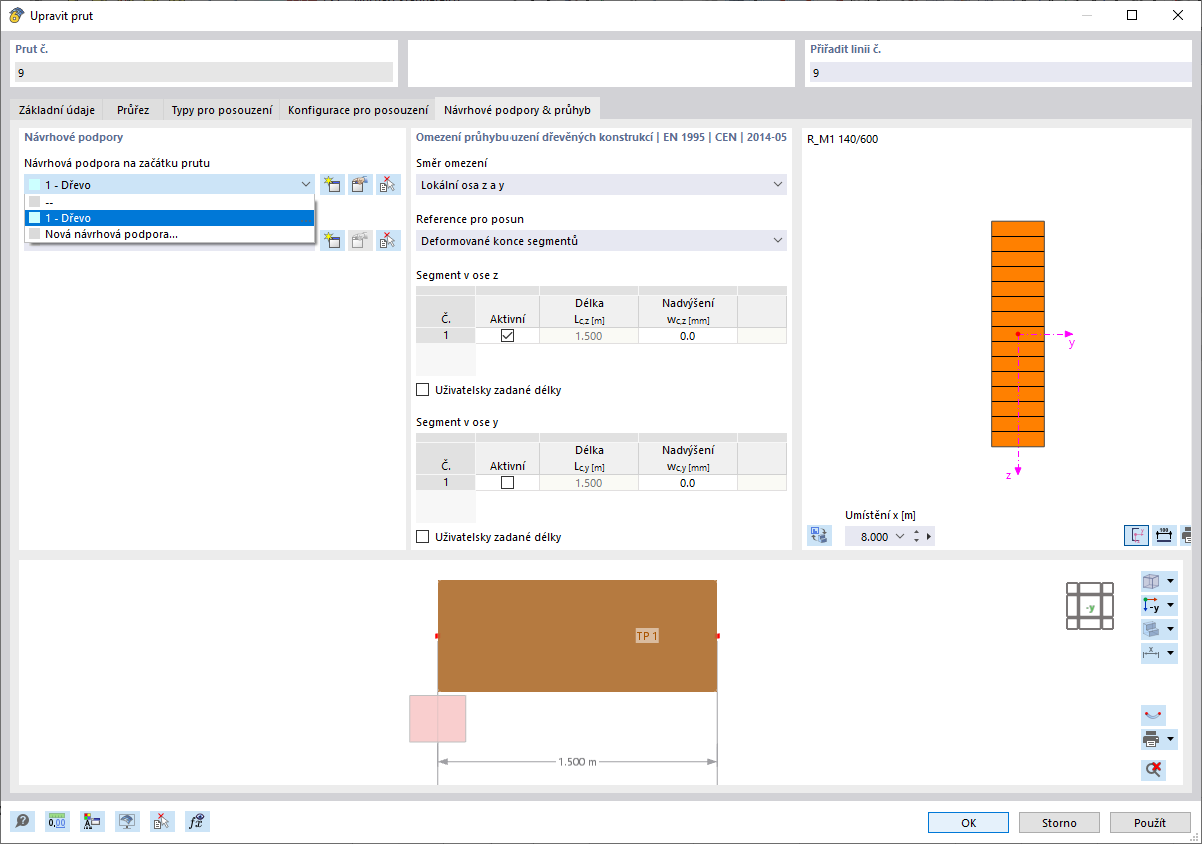Viewport: 1202px width, 844px height.
Task: Select Návrhové podpory & průhyb tab
Action: (517, 109)
